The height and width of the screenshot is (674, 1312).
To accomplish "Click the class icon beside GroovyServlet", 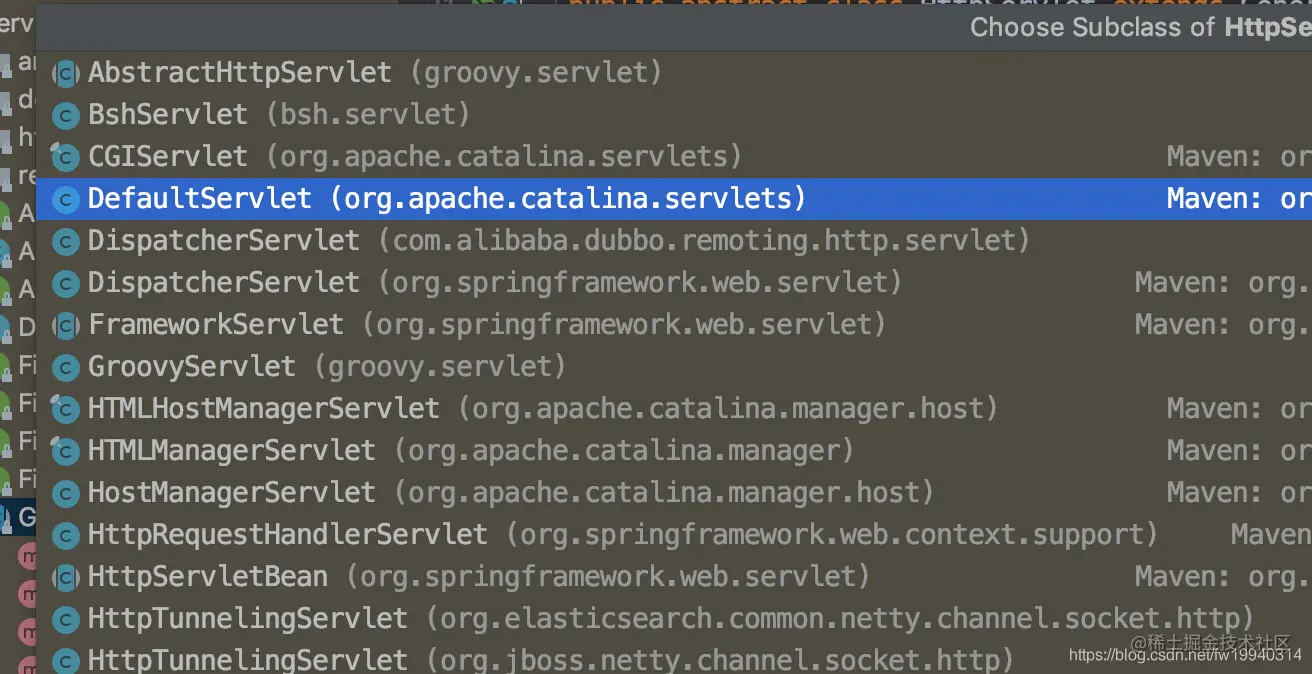I will [x=66, y=367].
